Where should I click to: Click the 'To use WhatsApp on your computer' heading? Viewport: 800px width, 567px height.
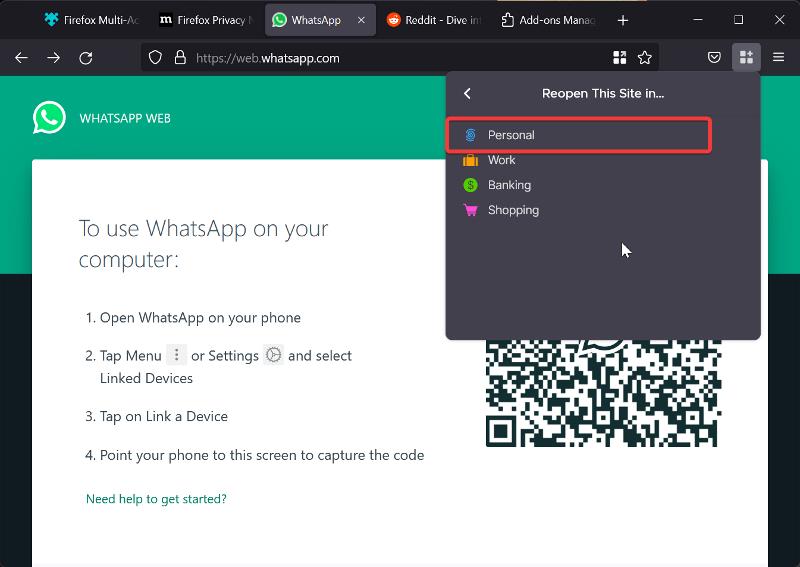203,244
